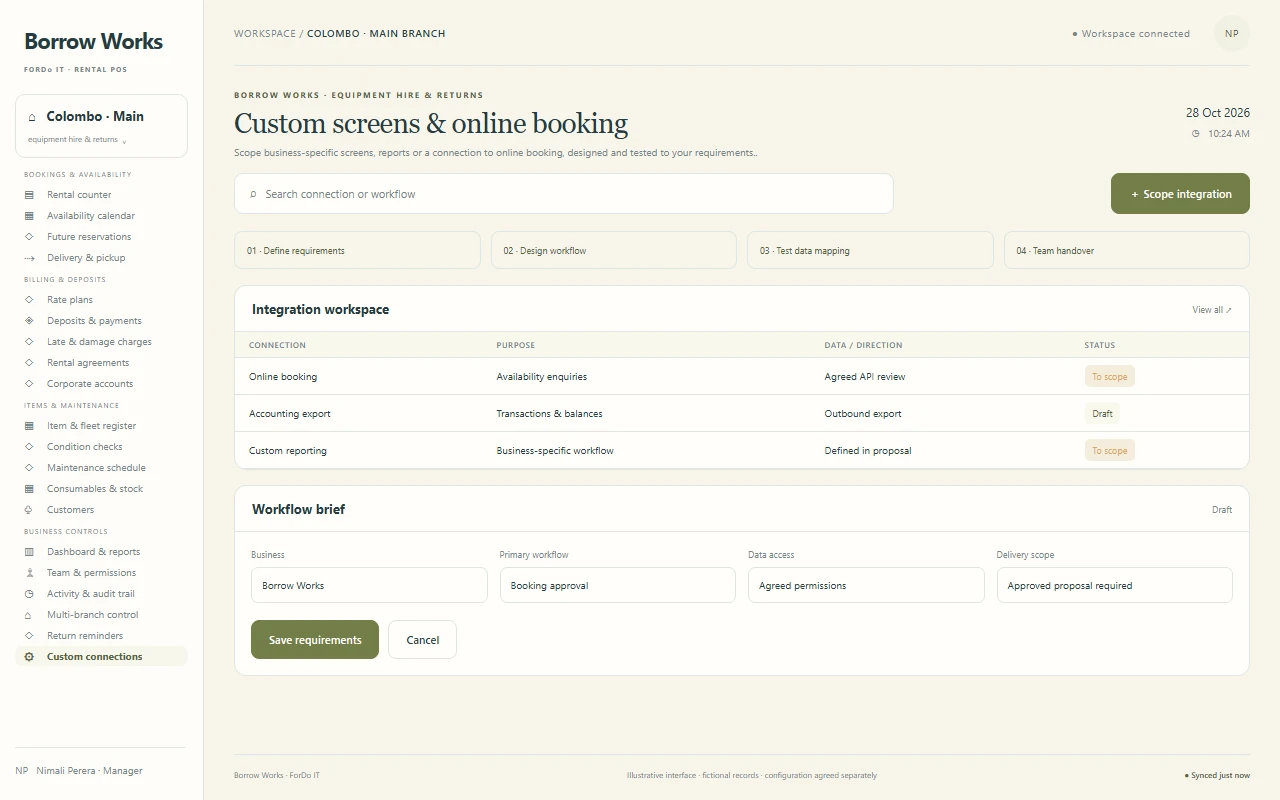Focus the Search connection or workflow field

point(564,194)
